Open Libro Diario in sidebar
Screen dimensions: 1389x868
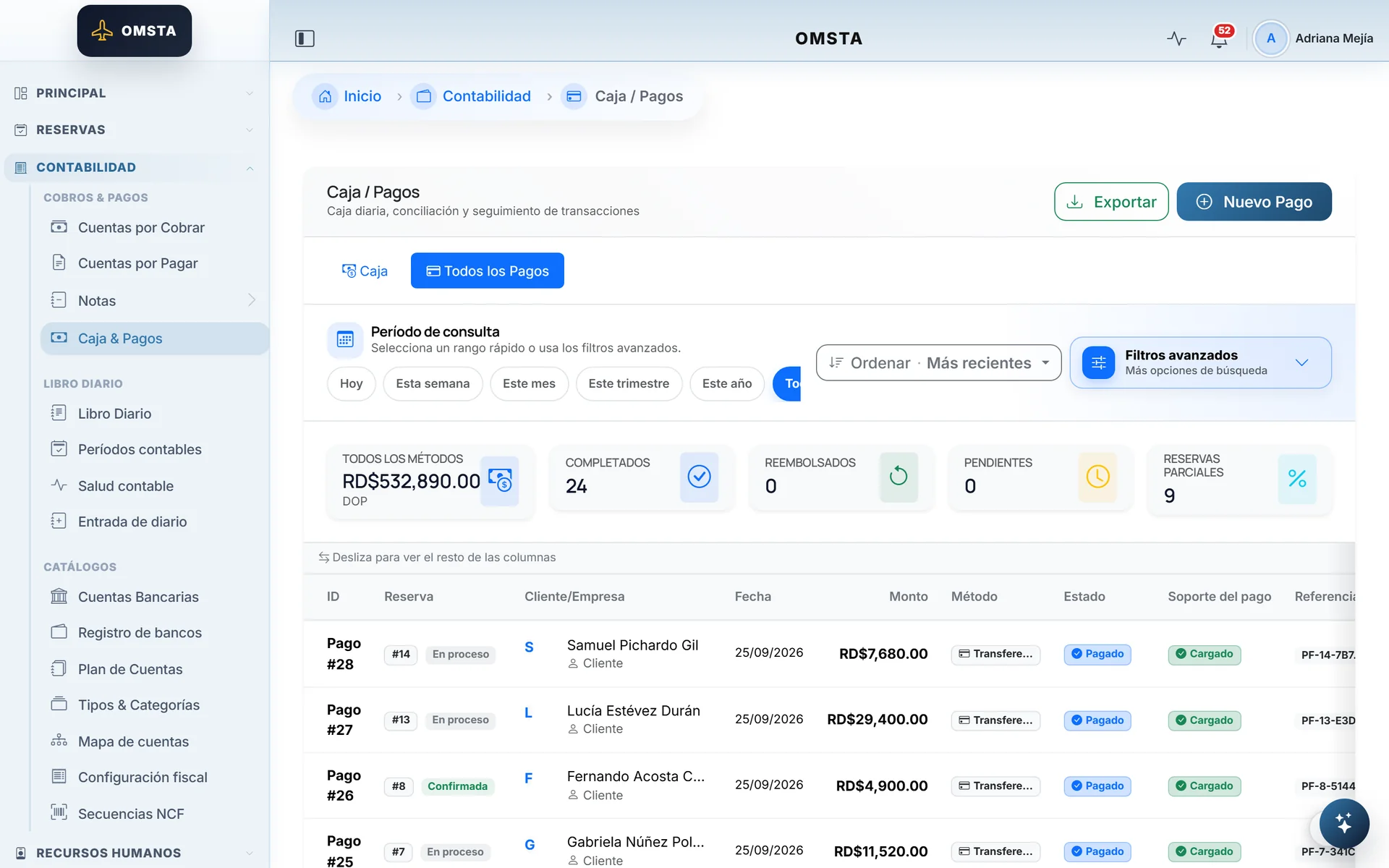(x=154, y=413)
